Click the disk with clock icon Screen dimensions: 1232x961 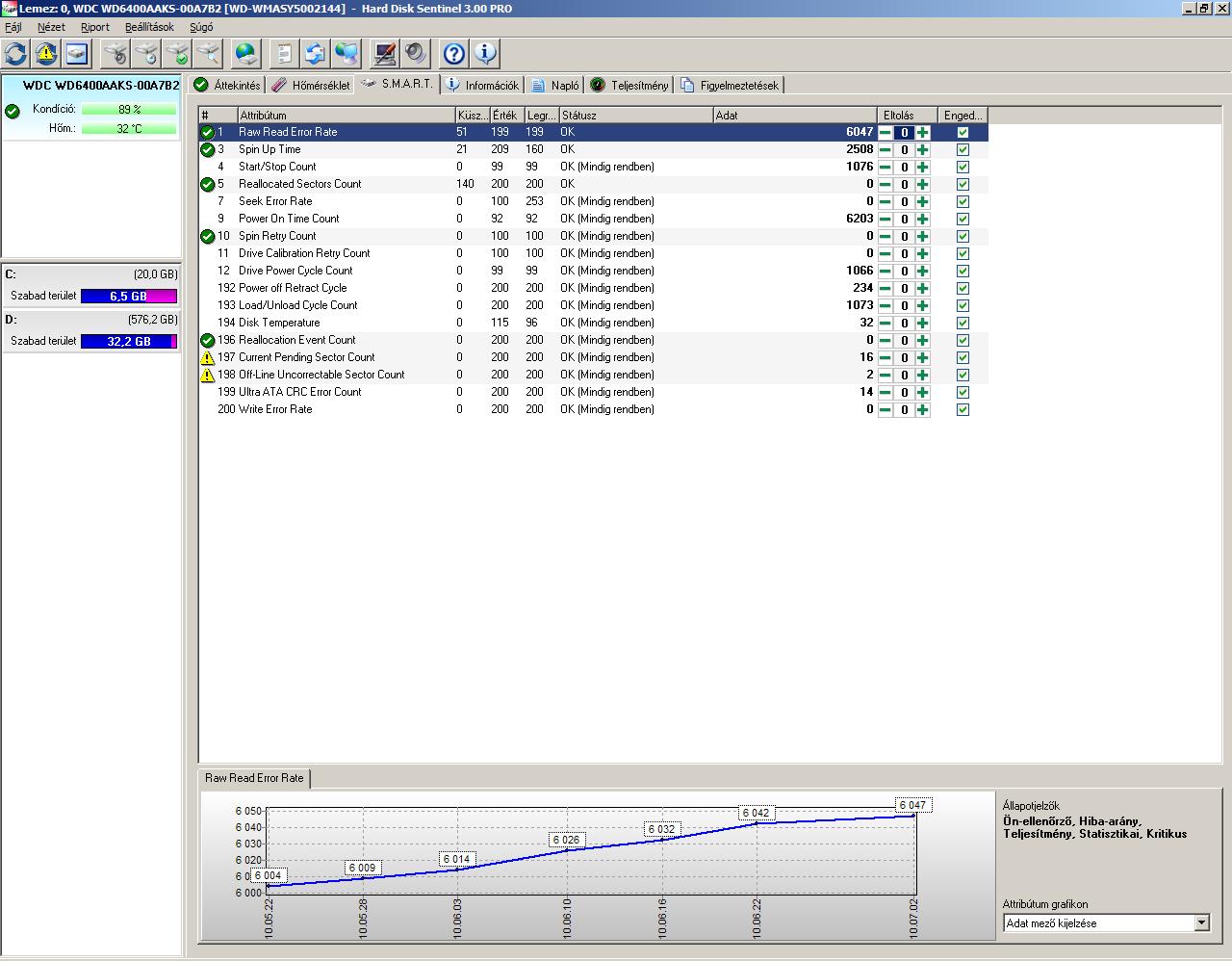tap(146, 53)
